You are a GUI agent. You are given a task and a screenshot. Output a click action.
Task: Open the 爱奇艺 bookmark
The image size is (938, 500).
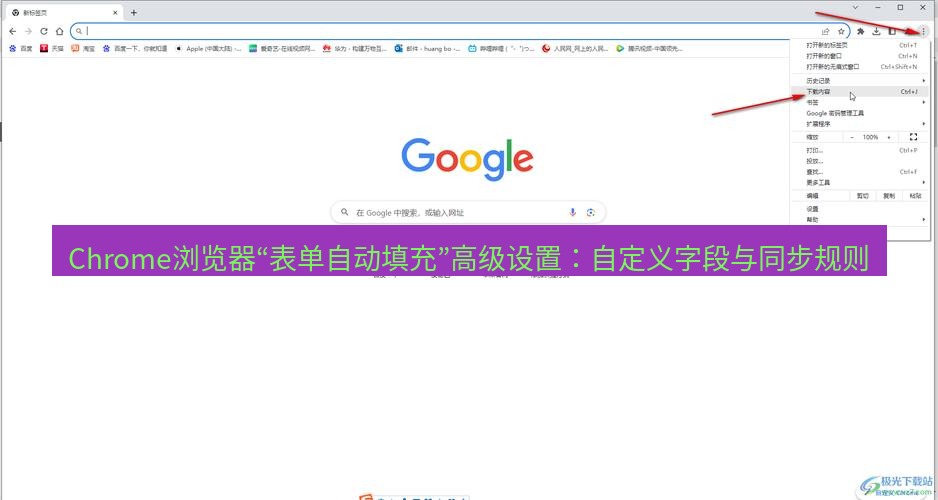click(282, 48)
